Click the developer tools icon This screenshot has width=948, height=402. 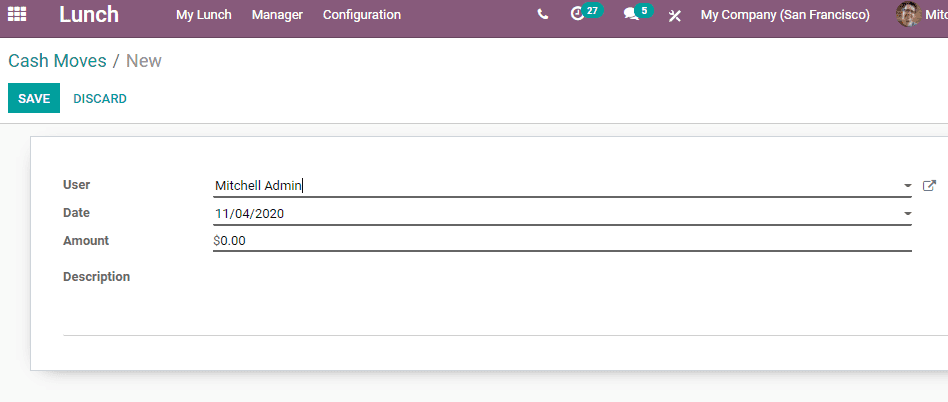[x=675, y=16]
